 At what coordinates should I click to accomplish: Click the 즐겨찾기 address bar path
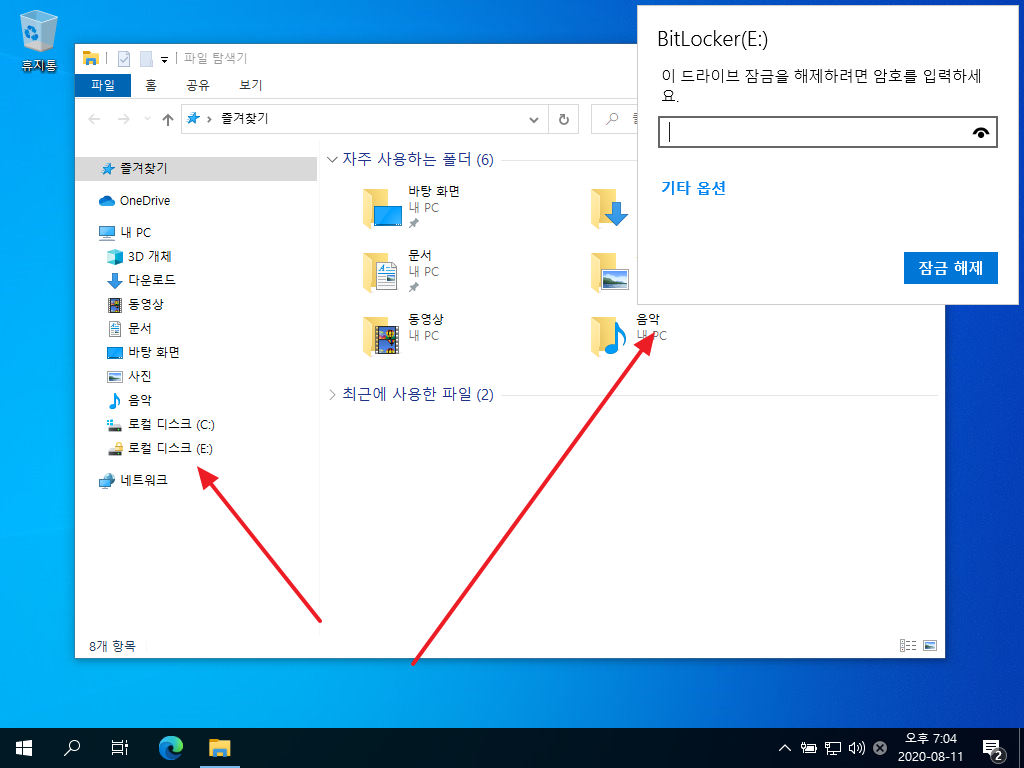click(245, 118)
